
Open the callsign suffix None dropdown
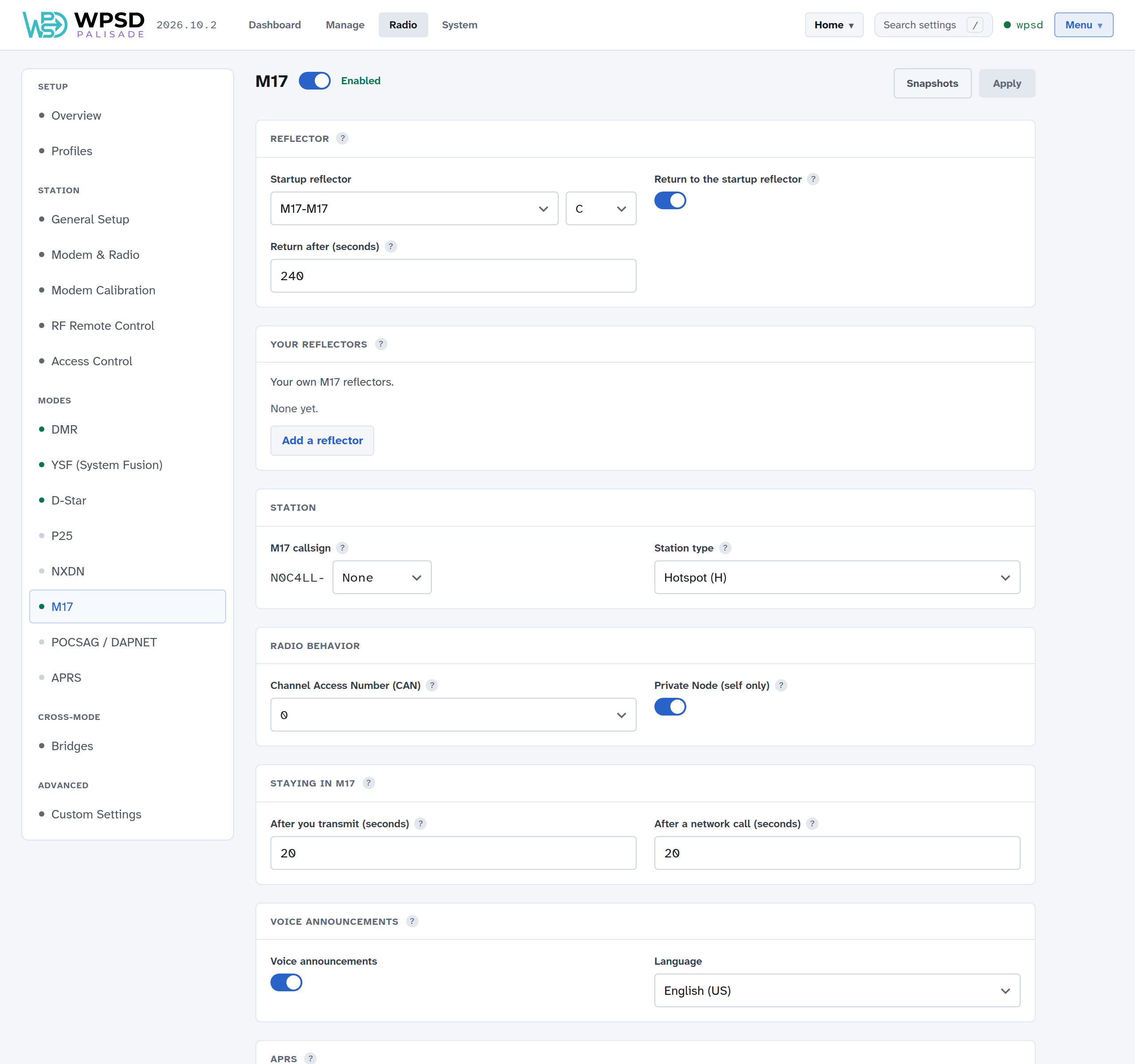381,578
